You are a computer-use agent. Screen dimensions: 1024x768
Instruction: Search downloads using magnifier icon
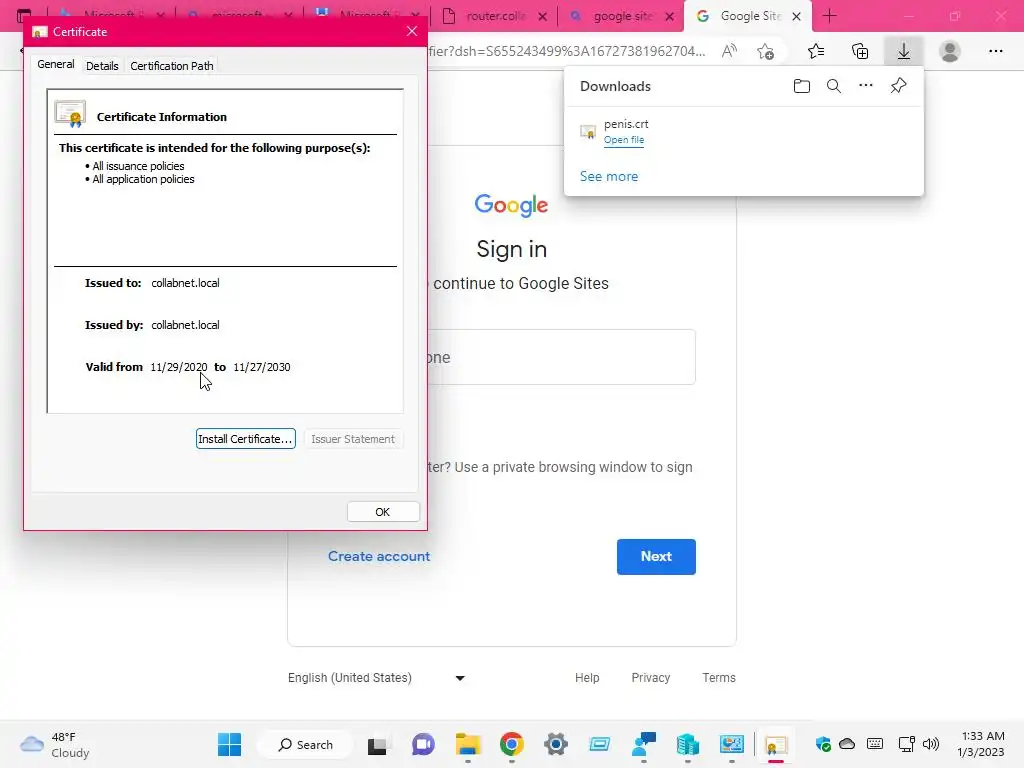point(834,86)
